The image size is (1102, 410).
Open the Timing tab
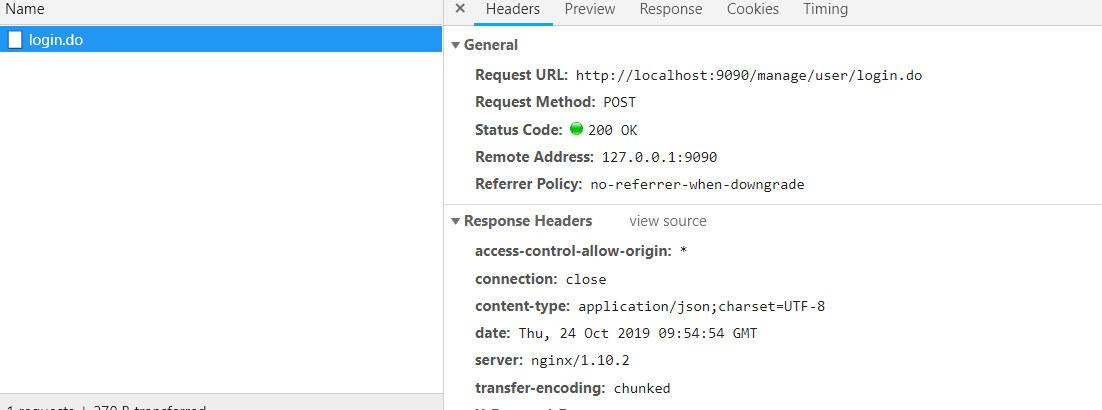[x=825, y=9]
